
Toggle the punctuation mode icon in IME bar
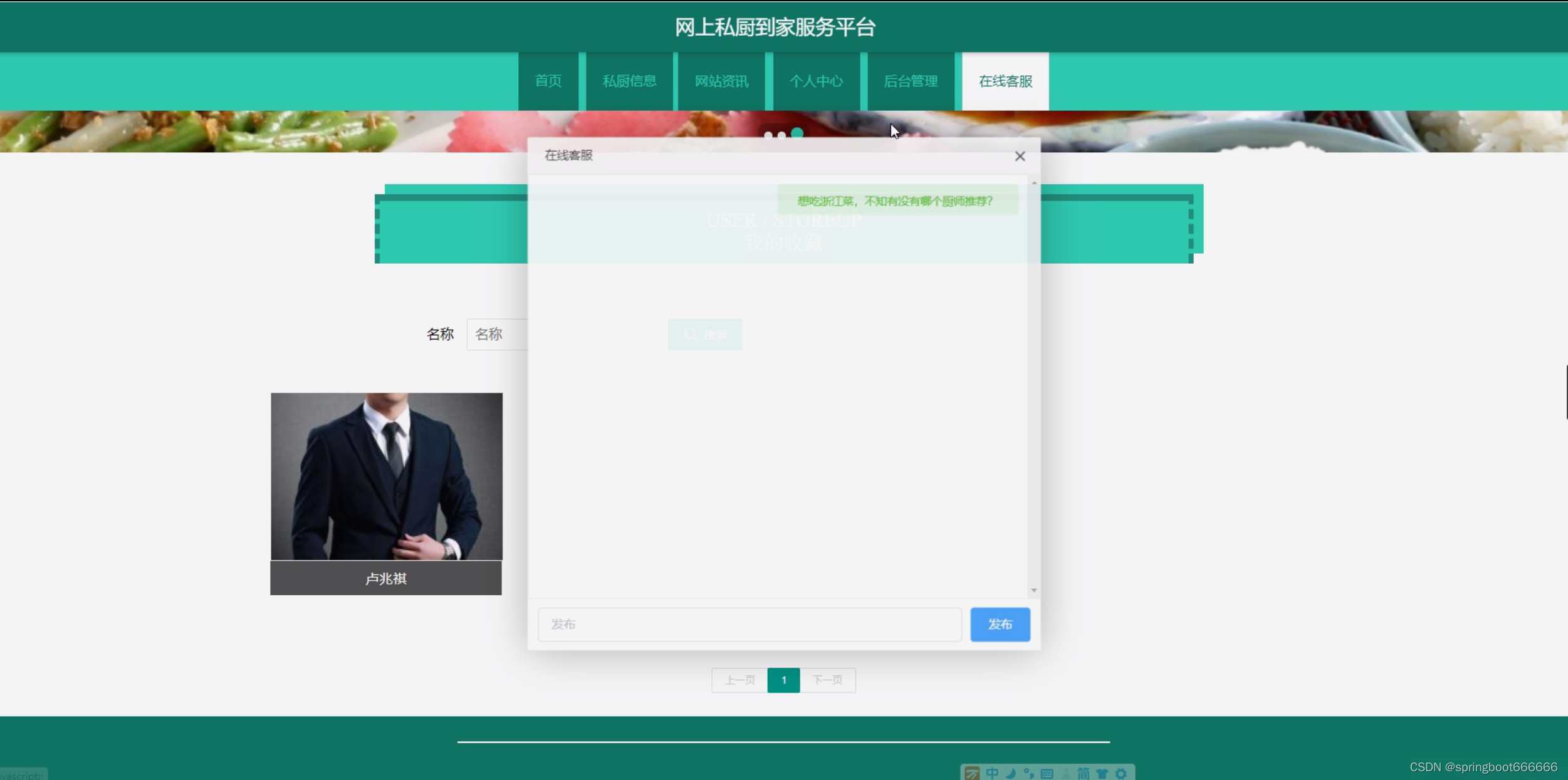pyautogui.click(x=1028, y=773)
